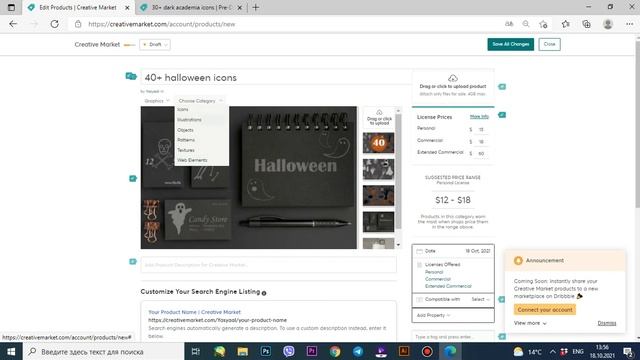Click the Drag or click to upload image tile

point(379,118)
